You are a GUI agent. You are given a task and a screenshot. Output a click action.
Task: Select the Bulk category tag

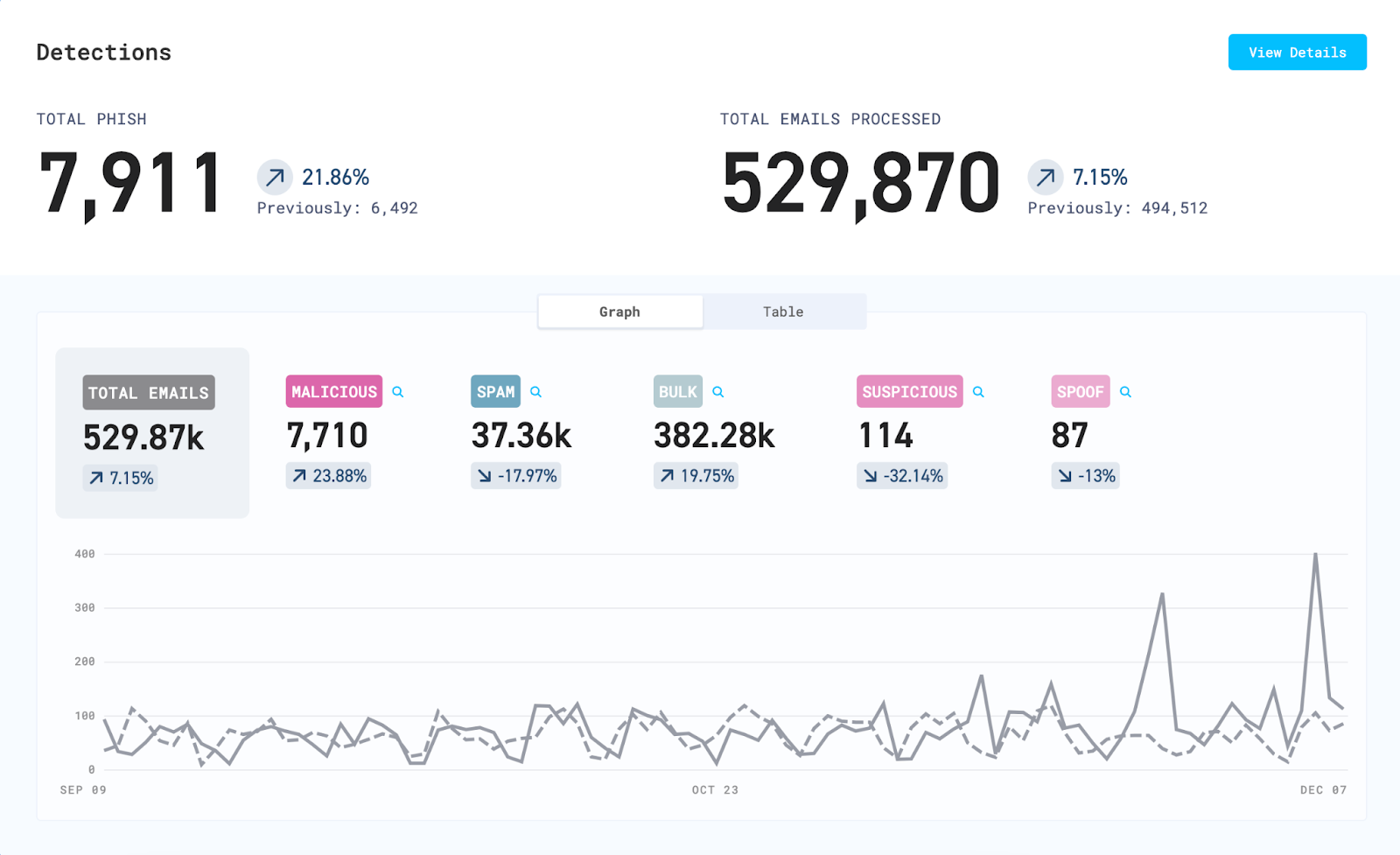pos(677,392)
